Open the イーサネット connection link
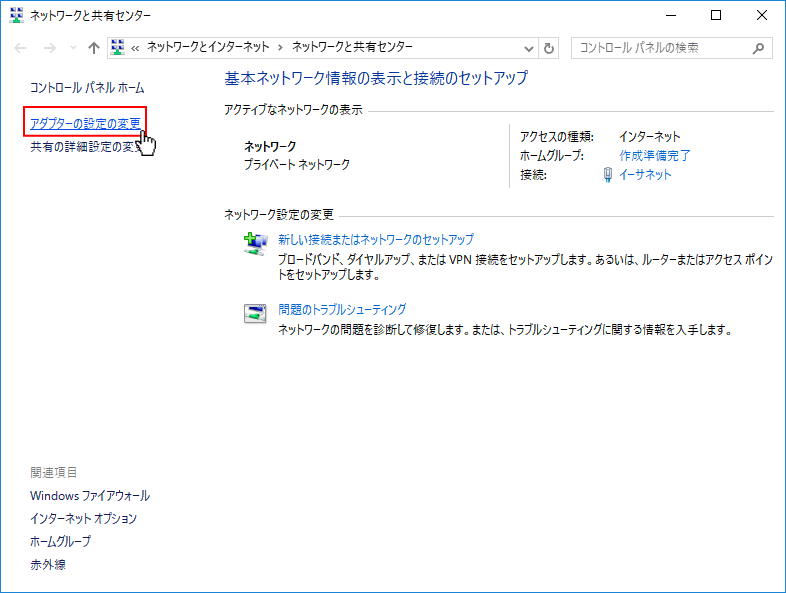The height and width of the screenshot is (593, 786). point(645,174)
